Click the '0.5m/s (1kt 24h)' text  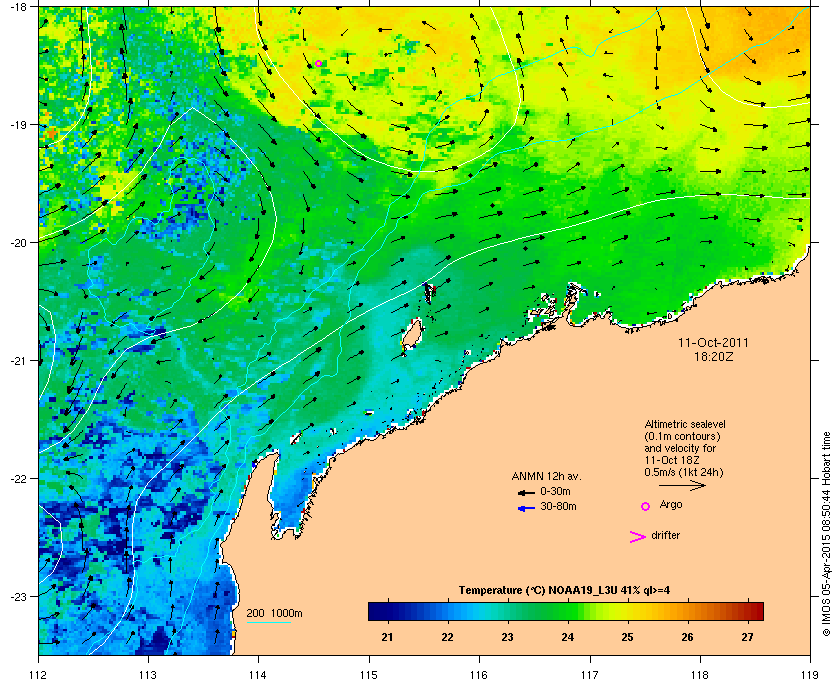684,472
